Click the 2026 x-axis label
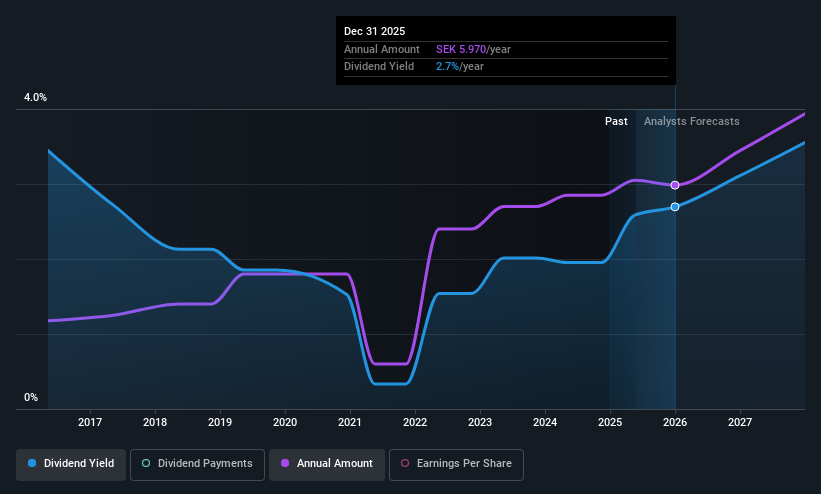This screenshot has height=494, width=821. pyautogui.click(x=675, y=422)
